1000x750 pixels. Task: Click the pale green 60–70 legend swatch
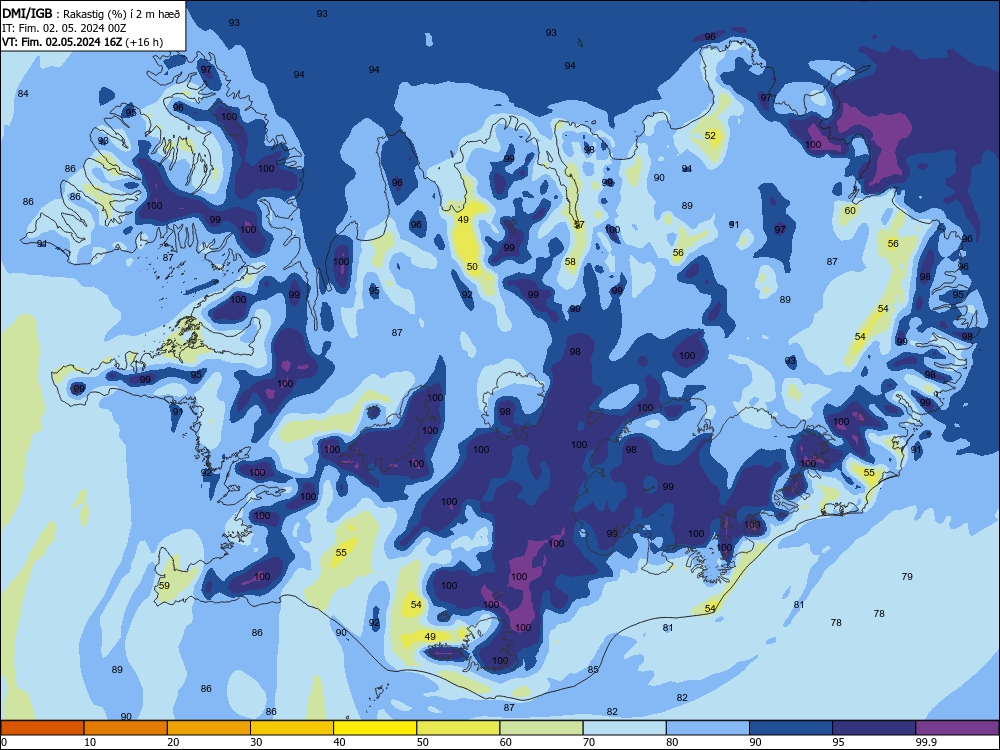point(541,728)
